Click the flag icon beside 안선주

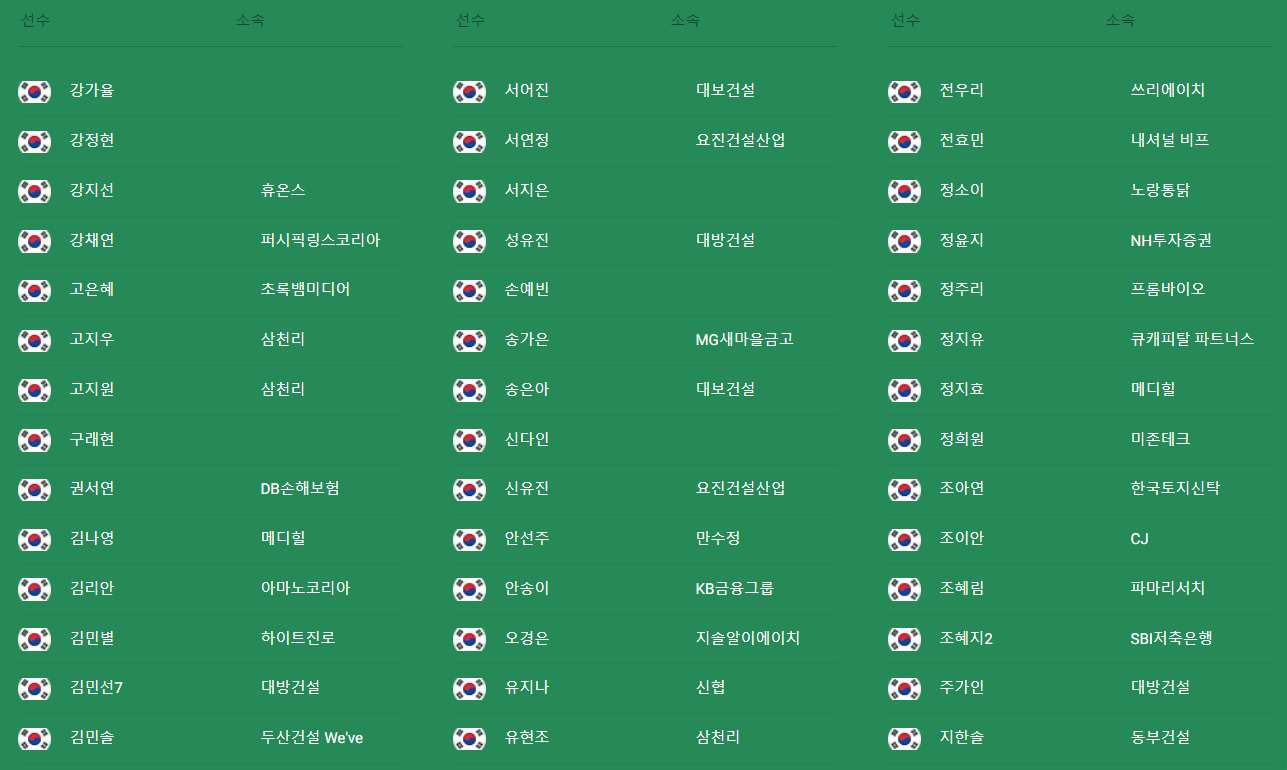click(469, 540)
